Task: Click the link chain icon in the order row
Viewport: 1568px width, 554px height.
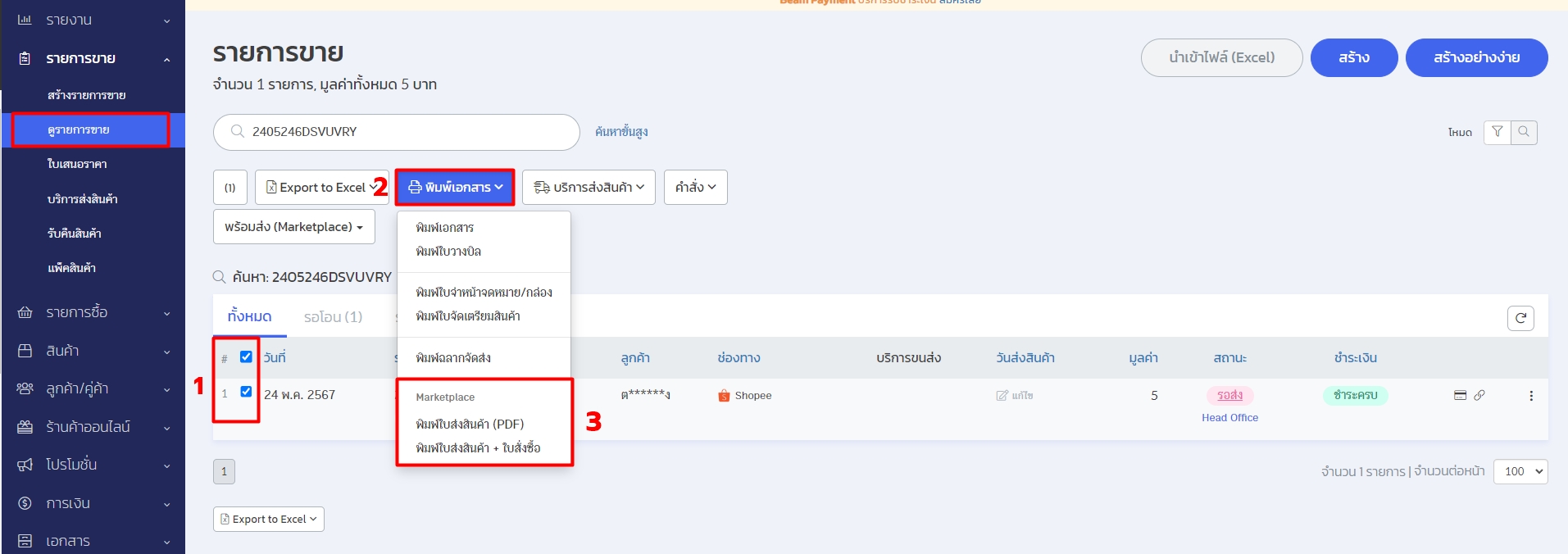Action: 1479,395
